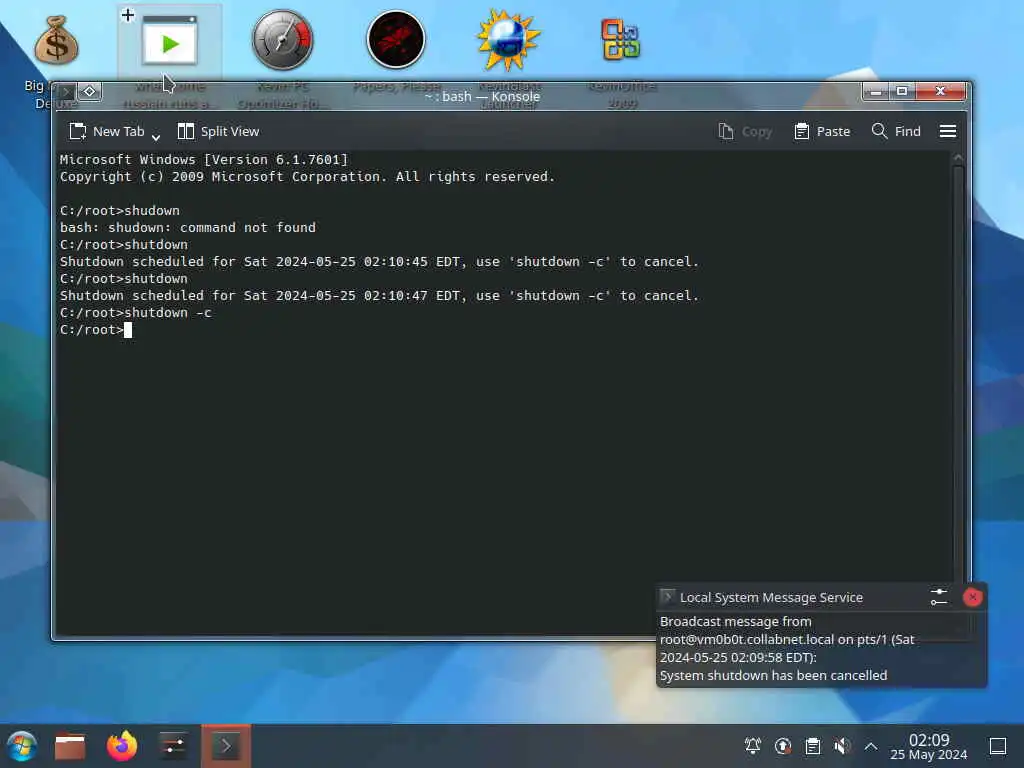The image size is (1024, 768).
Task: Open the Big Money Deluxe desktop icon
Action: click(56, 40)
